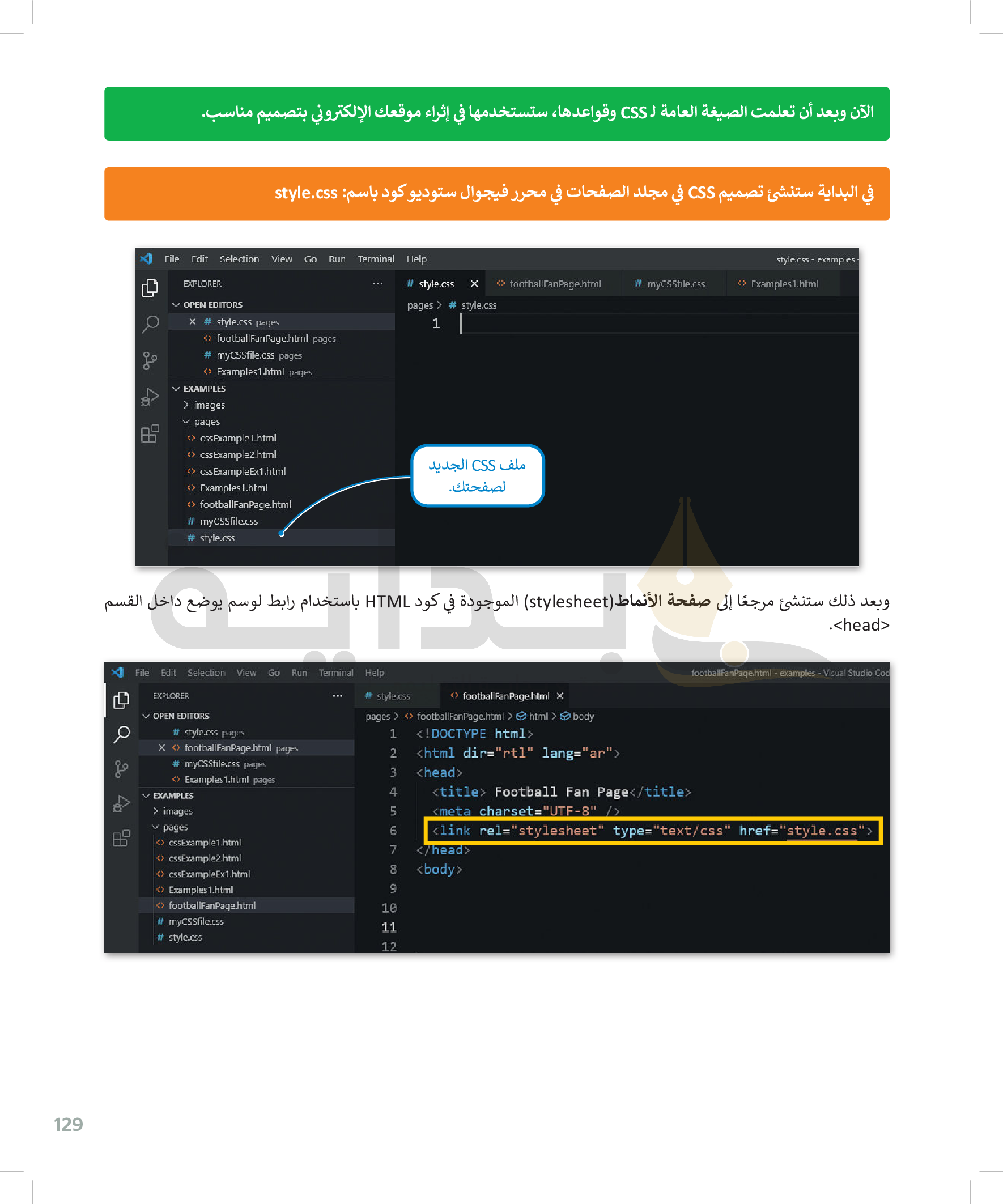Click the body breadcrumb in the editor path
This screenshot has width=1003, height=1204.
583,716
